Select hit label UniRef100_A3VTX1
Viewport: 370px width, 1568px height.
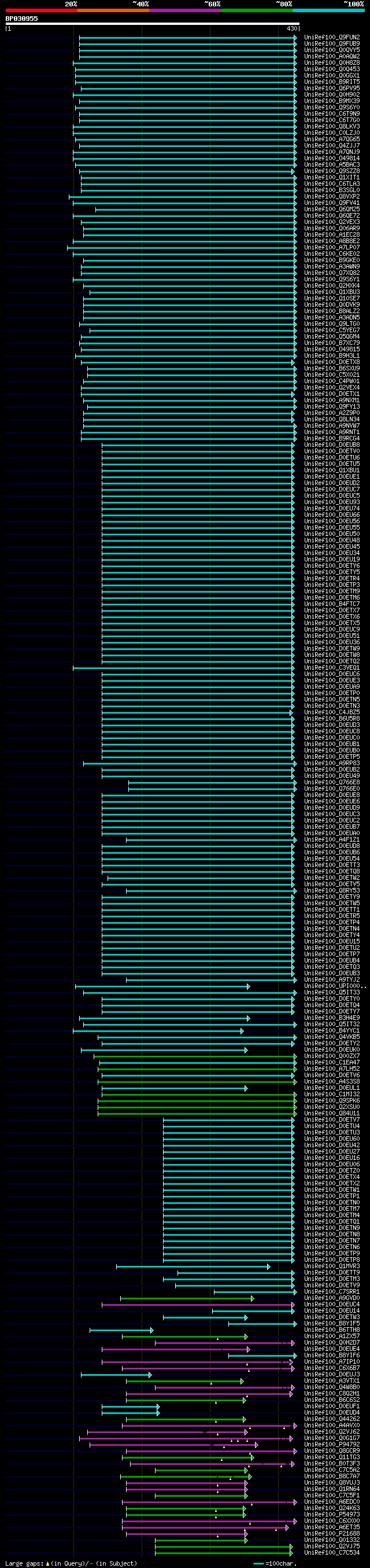pos(332,1381)
